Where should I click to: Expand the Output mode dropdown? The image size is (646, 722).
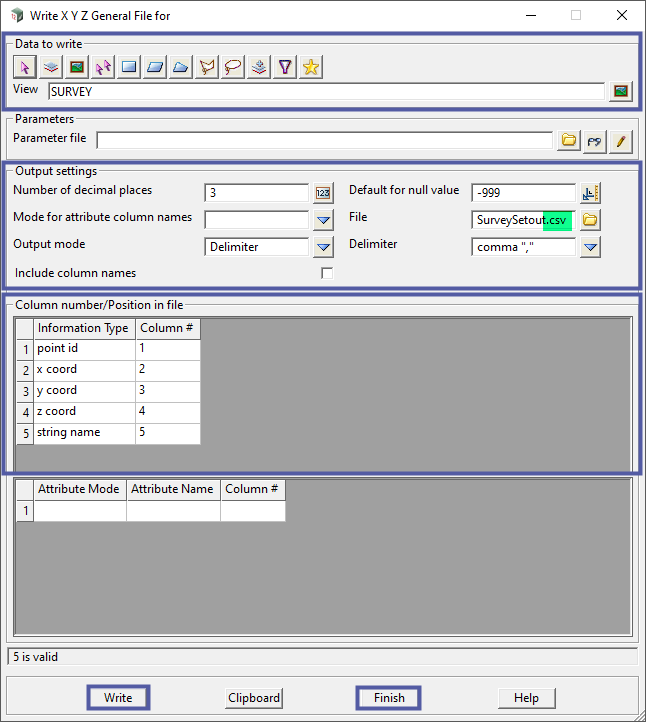tap(323, 247)
